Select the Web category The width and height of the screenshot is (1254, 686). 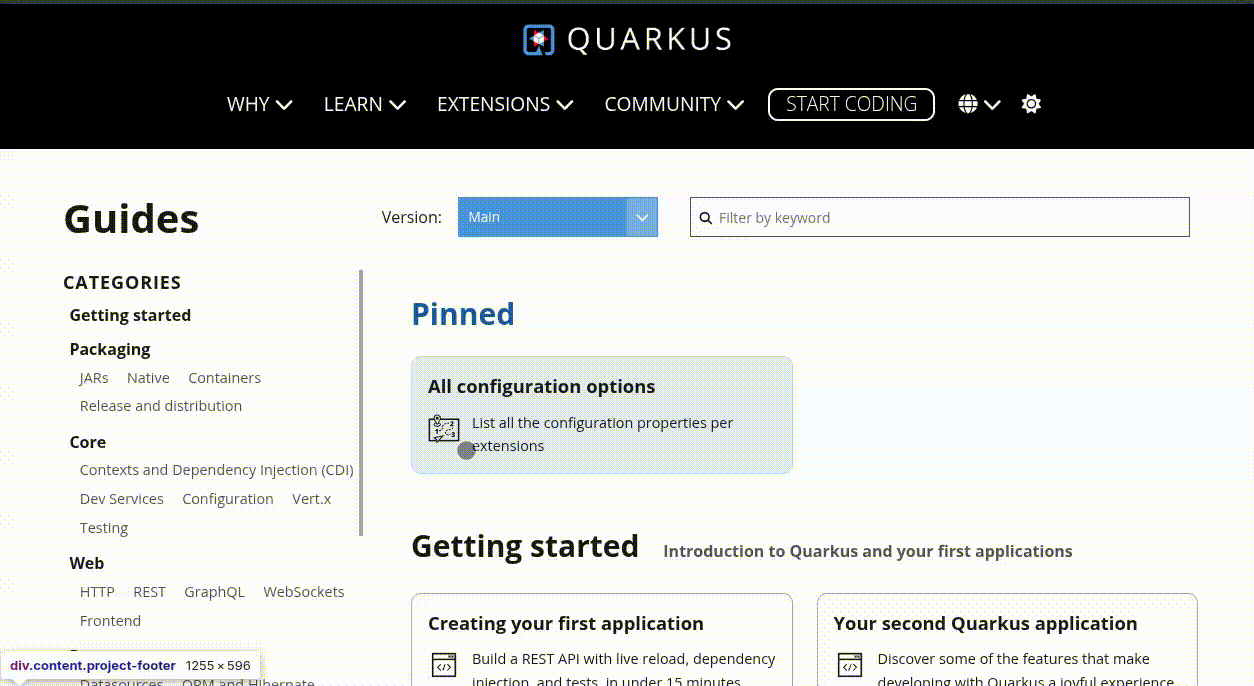(x=87, y=563)
